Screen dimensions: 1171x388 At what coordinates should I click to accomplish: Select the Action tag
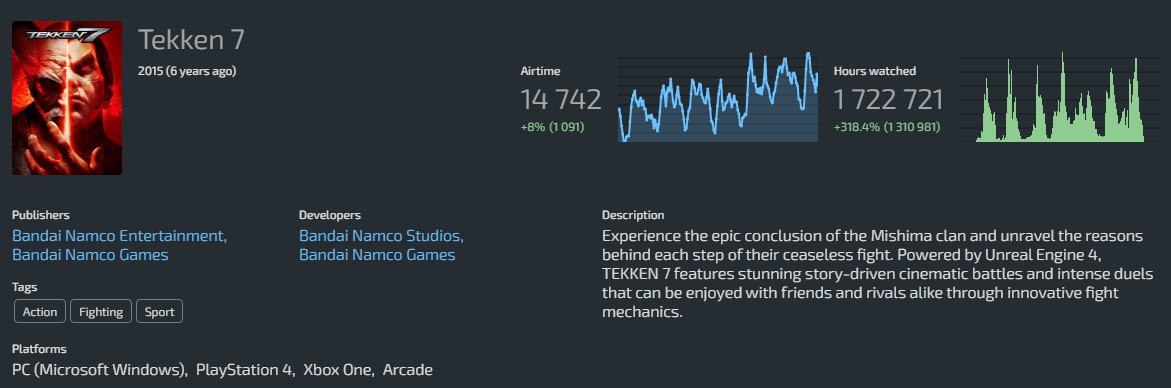(x=40, y=312)
